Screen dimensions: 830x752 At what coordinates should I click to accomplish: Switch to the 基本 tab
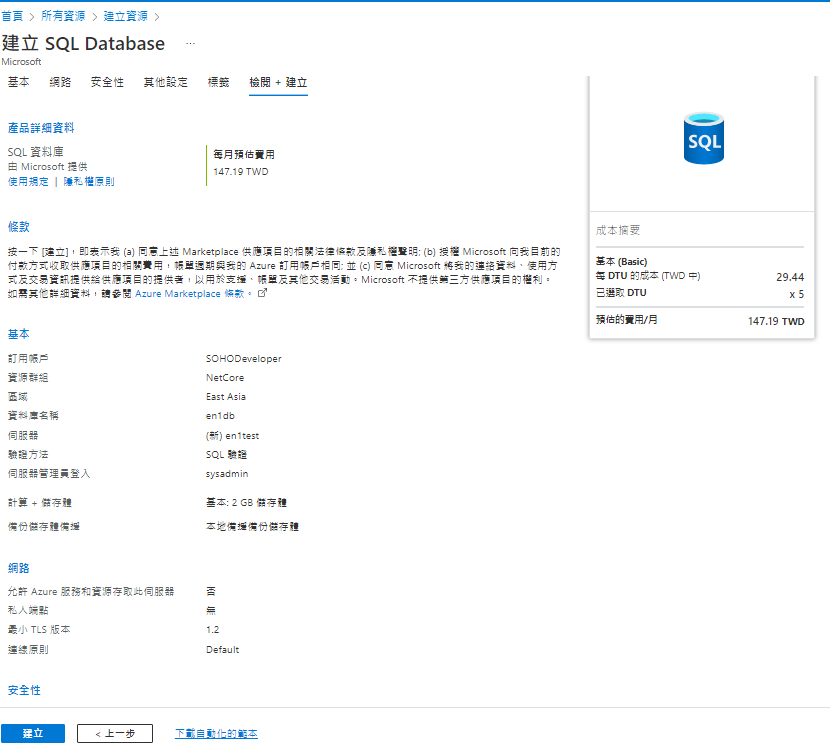click(x=19, y=82)
